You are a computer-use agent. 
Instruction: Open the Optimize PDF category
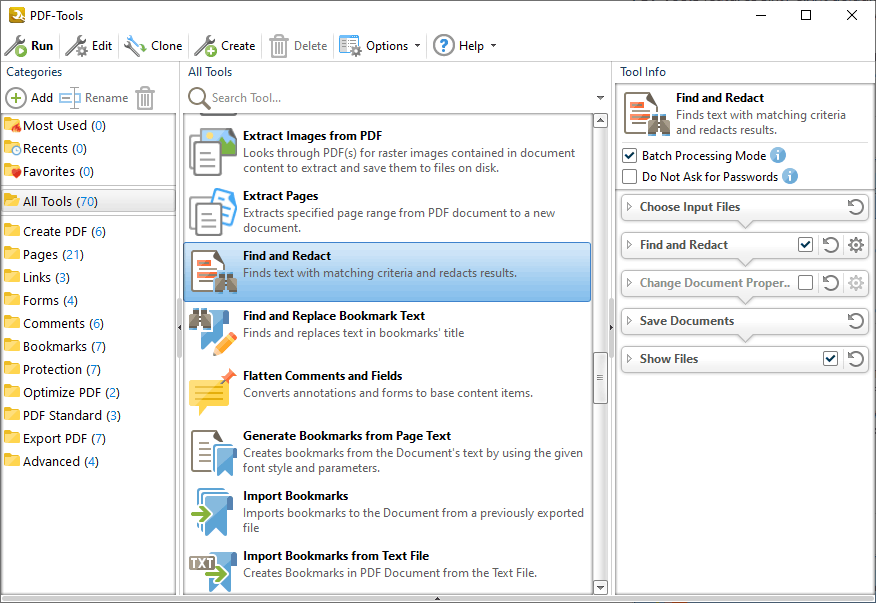pos(88,392)
